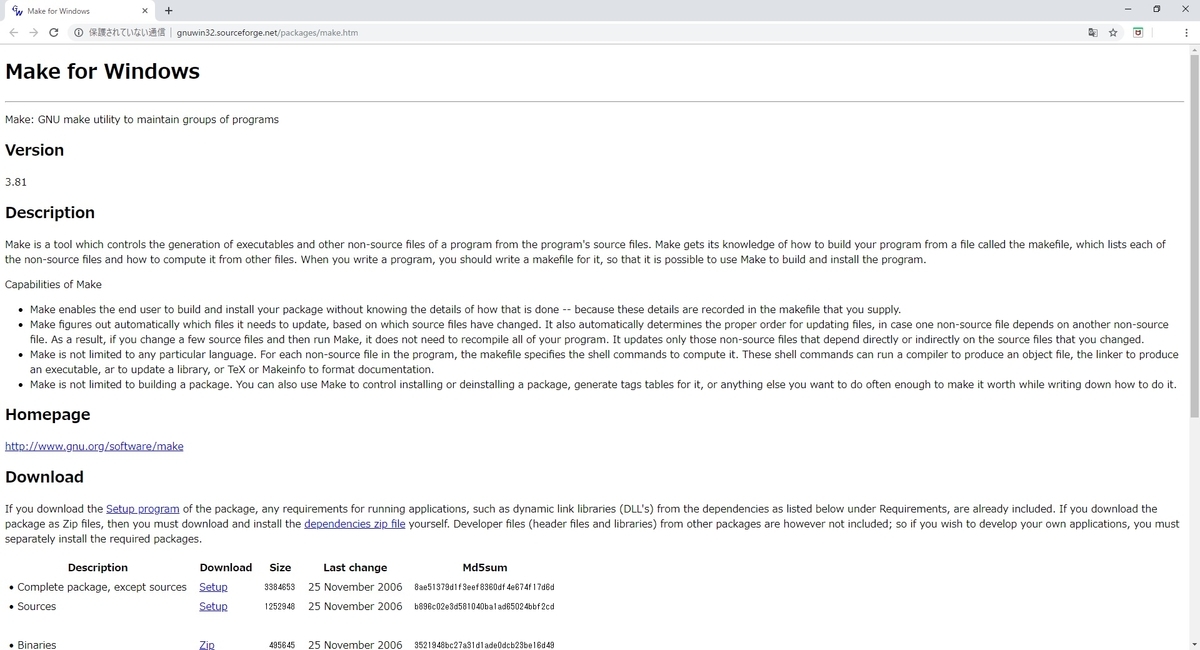
Task: Open the browser extension icon
Action: 1138,32
